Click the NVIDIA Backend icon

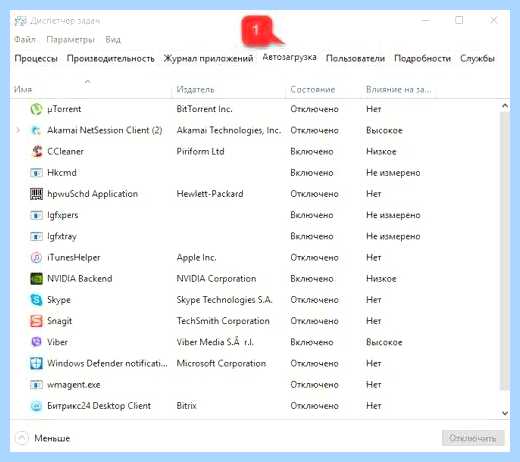36,279
